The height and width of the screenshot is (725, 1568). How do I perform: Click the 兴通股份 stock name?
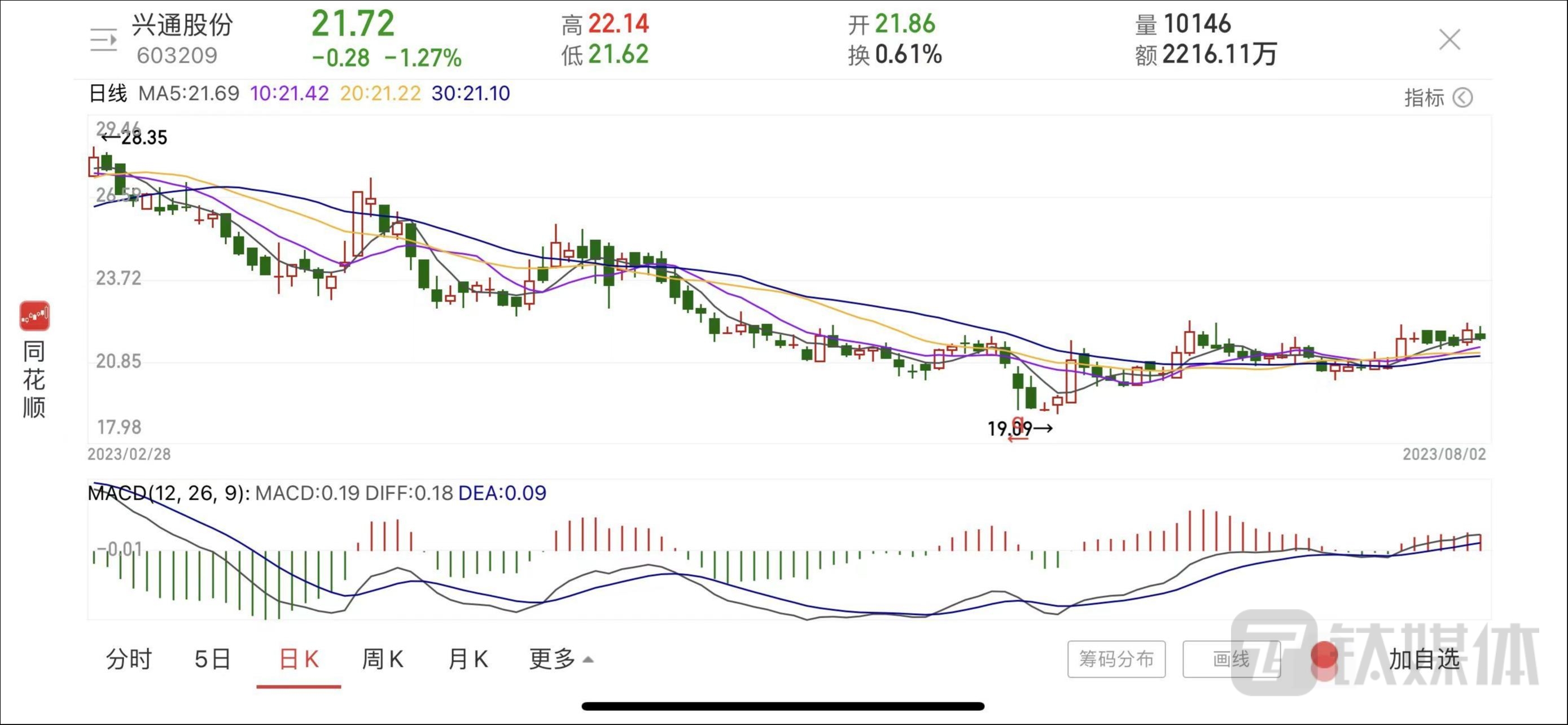pyautogui.click(x=183, y=25)
